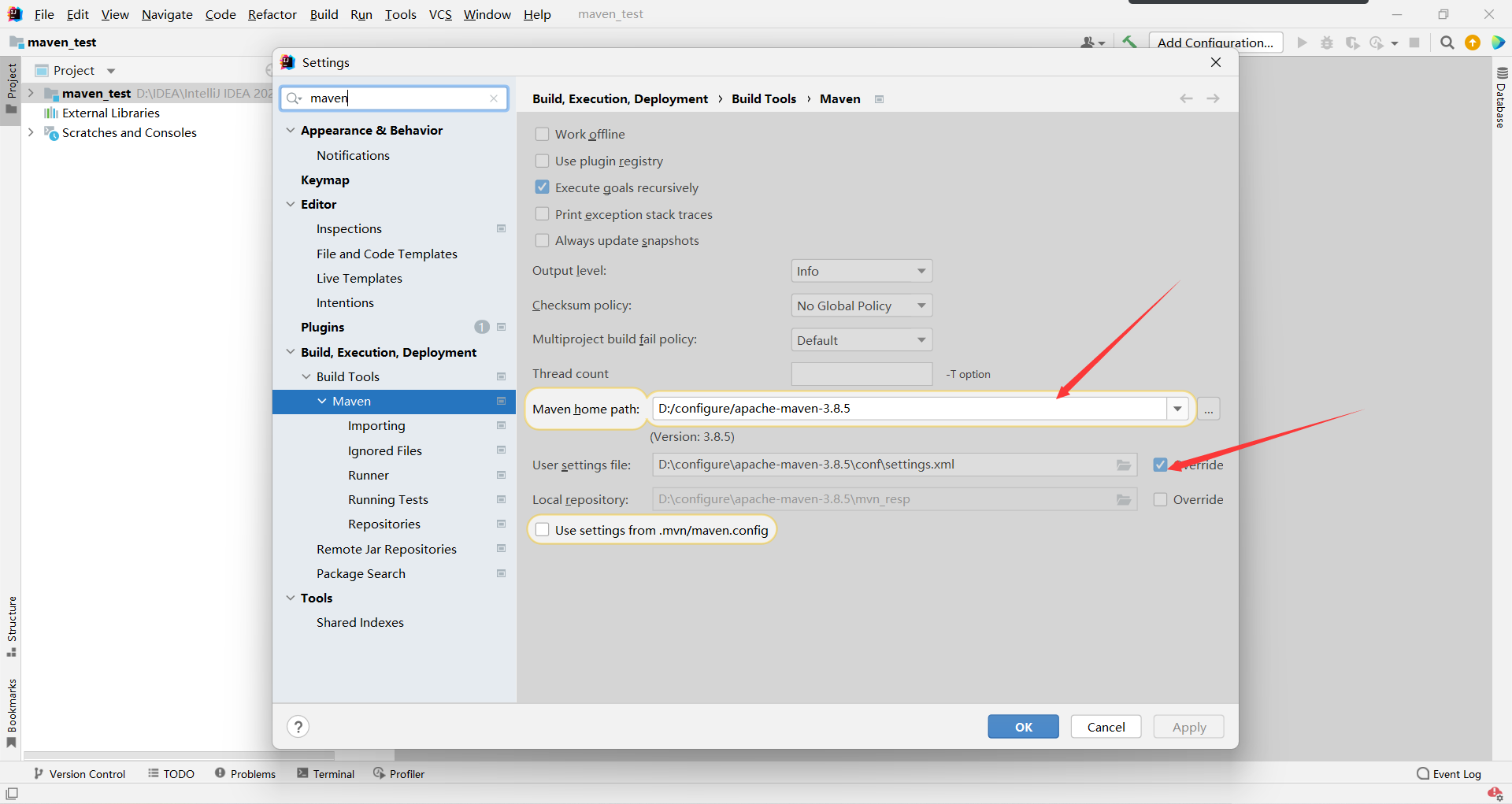Click browse '...' button for Maven home
This screenshot has height=804, width=1512.
point(1208,409)
